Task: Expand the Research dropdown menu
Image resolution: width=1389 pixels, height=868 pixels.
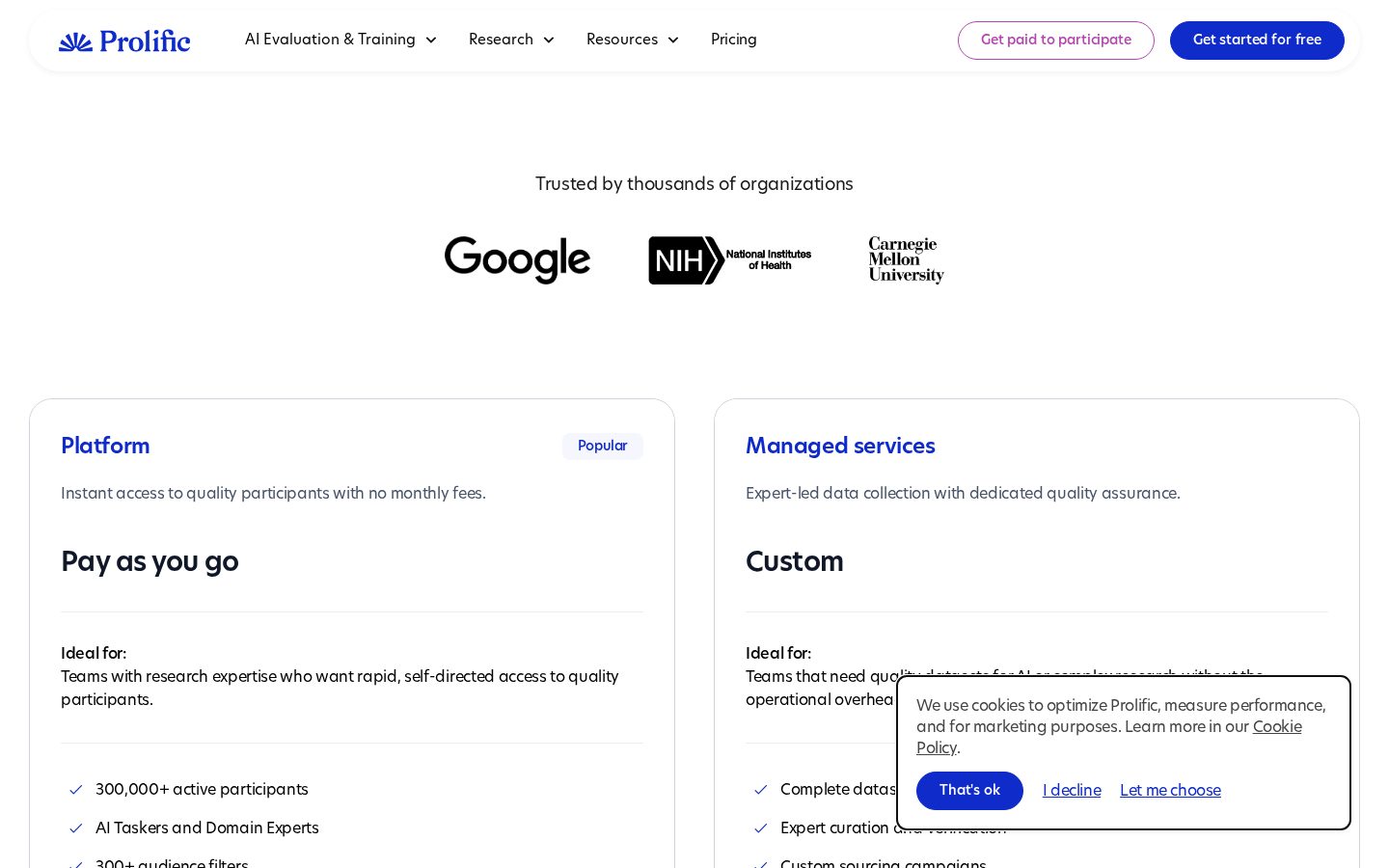Action: point(511,40)
